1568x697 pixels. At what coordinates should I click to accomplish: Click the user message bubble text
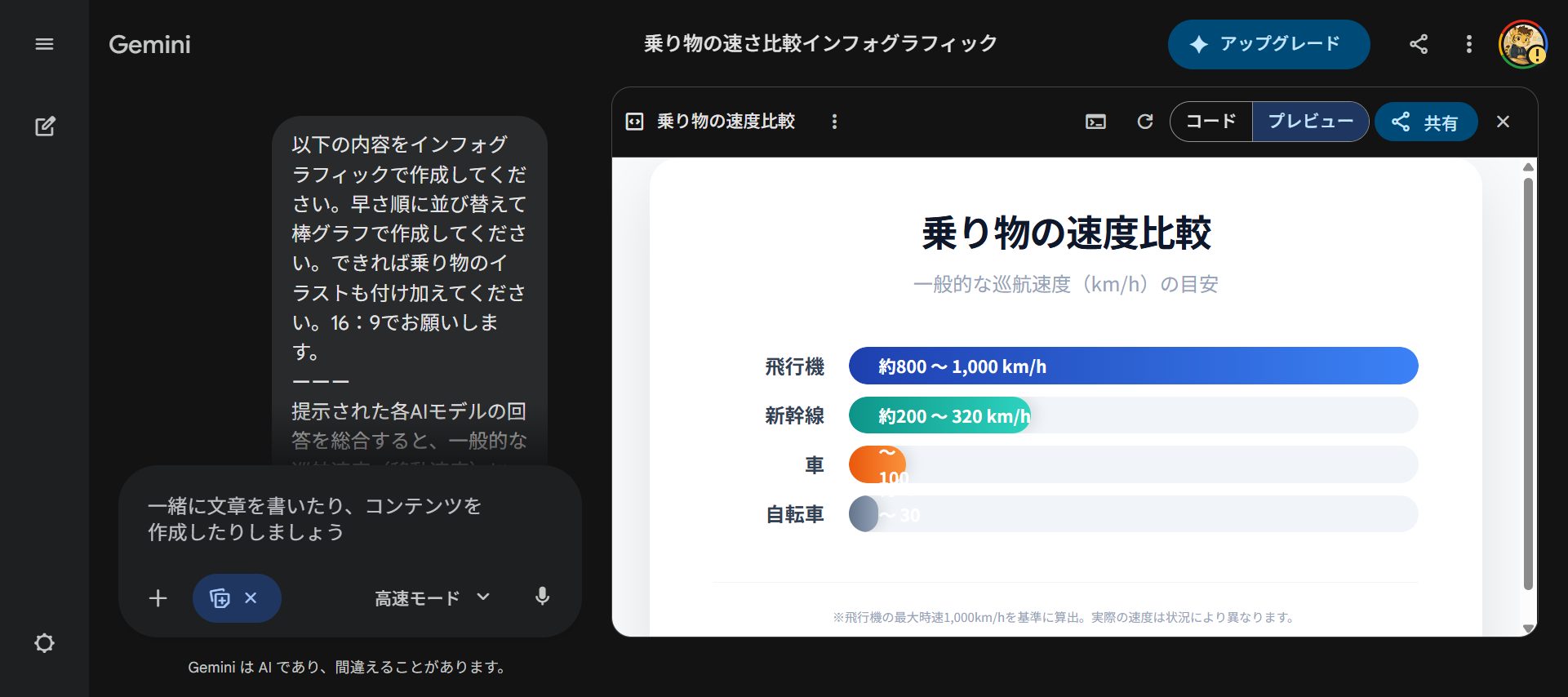click(409, 292)
